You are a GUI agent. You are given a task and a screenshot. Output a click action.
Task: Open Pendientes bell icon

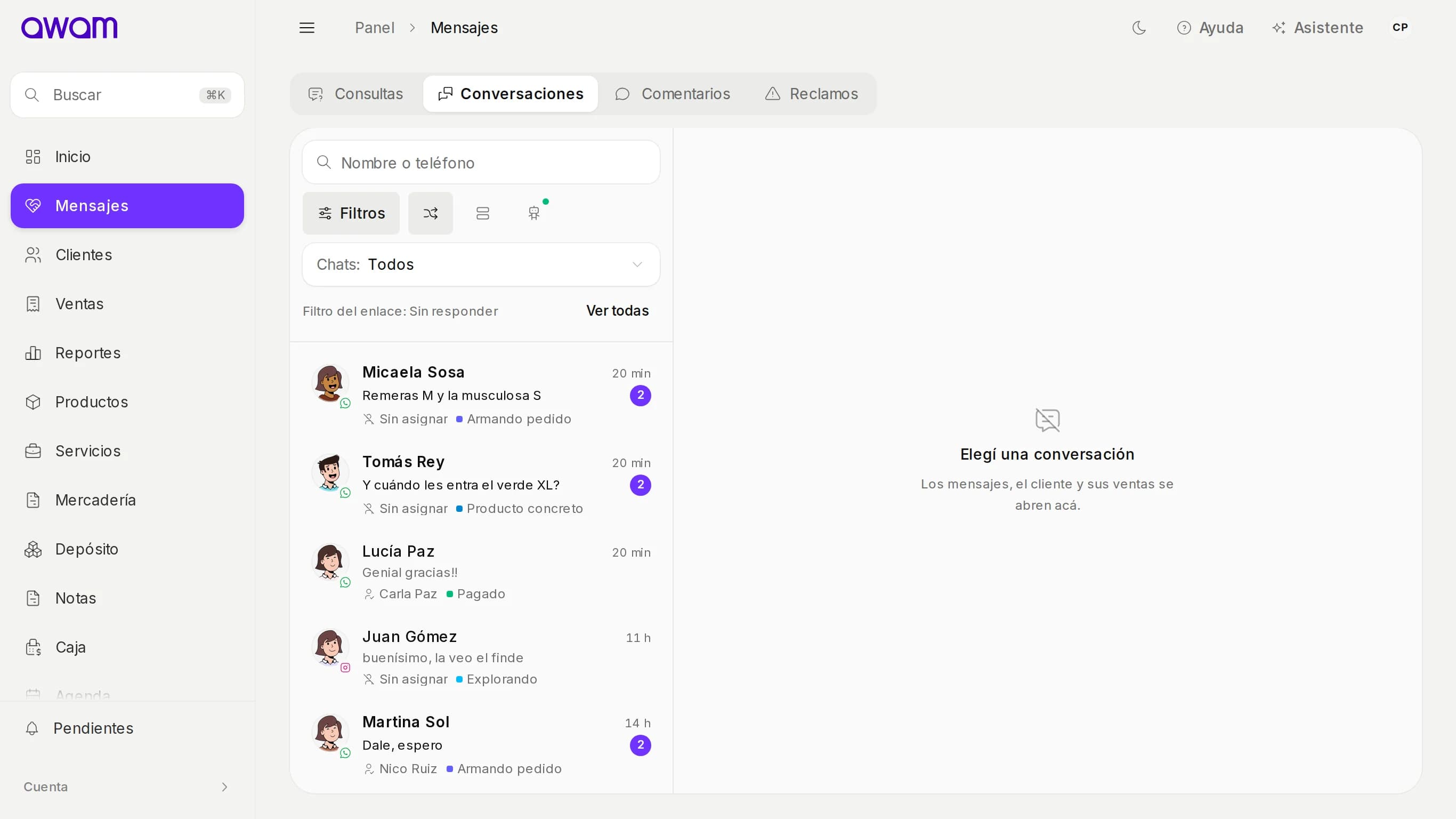pos(31,728)
